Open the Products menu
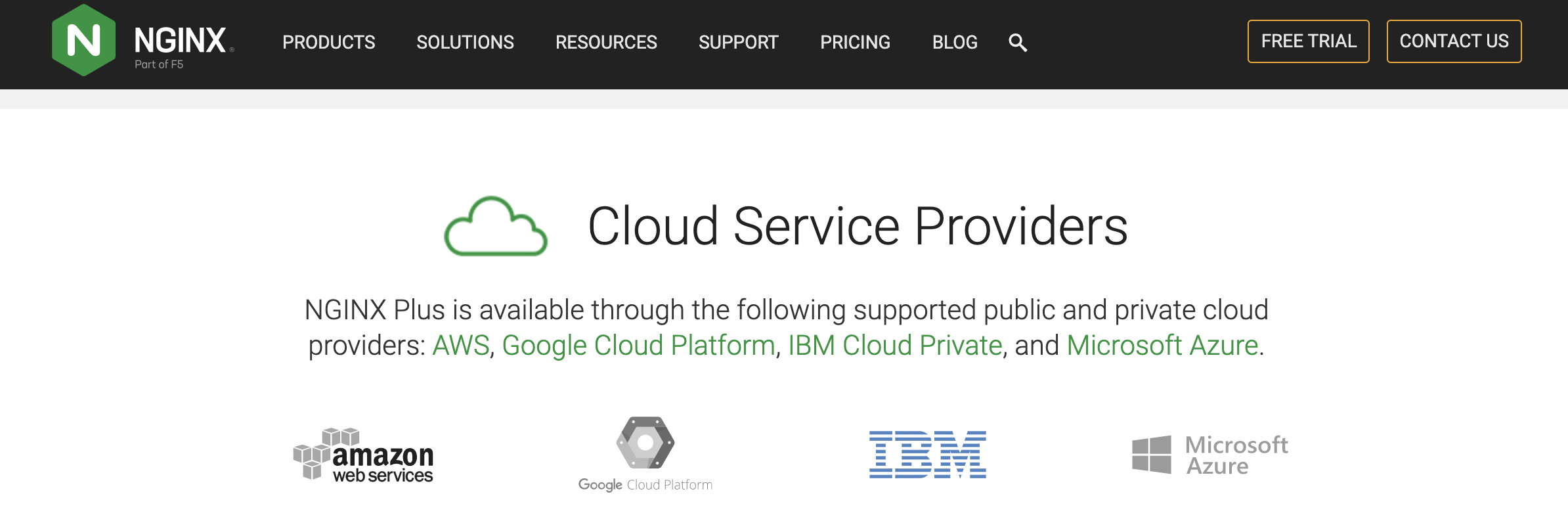Viewport: 1568px width, 523px height. 329,43
